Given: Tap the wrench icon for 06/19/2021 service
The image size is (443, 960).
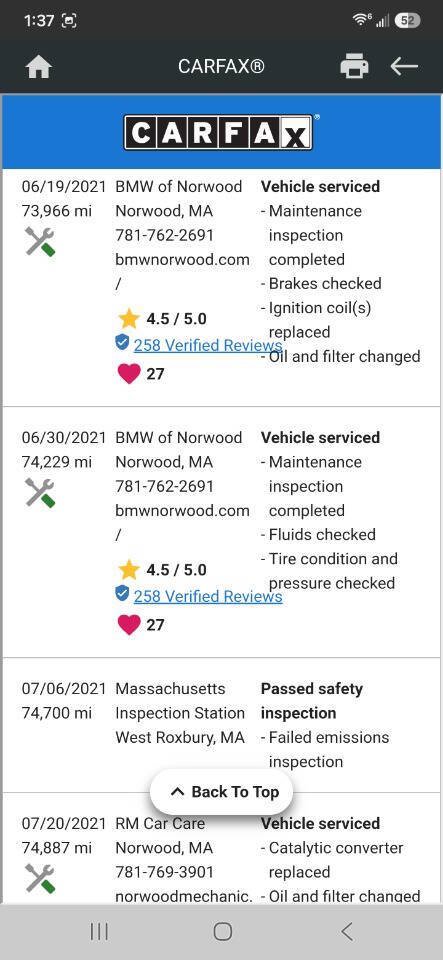Looking at the screenshot, I should (x=40, y=241).
